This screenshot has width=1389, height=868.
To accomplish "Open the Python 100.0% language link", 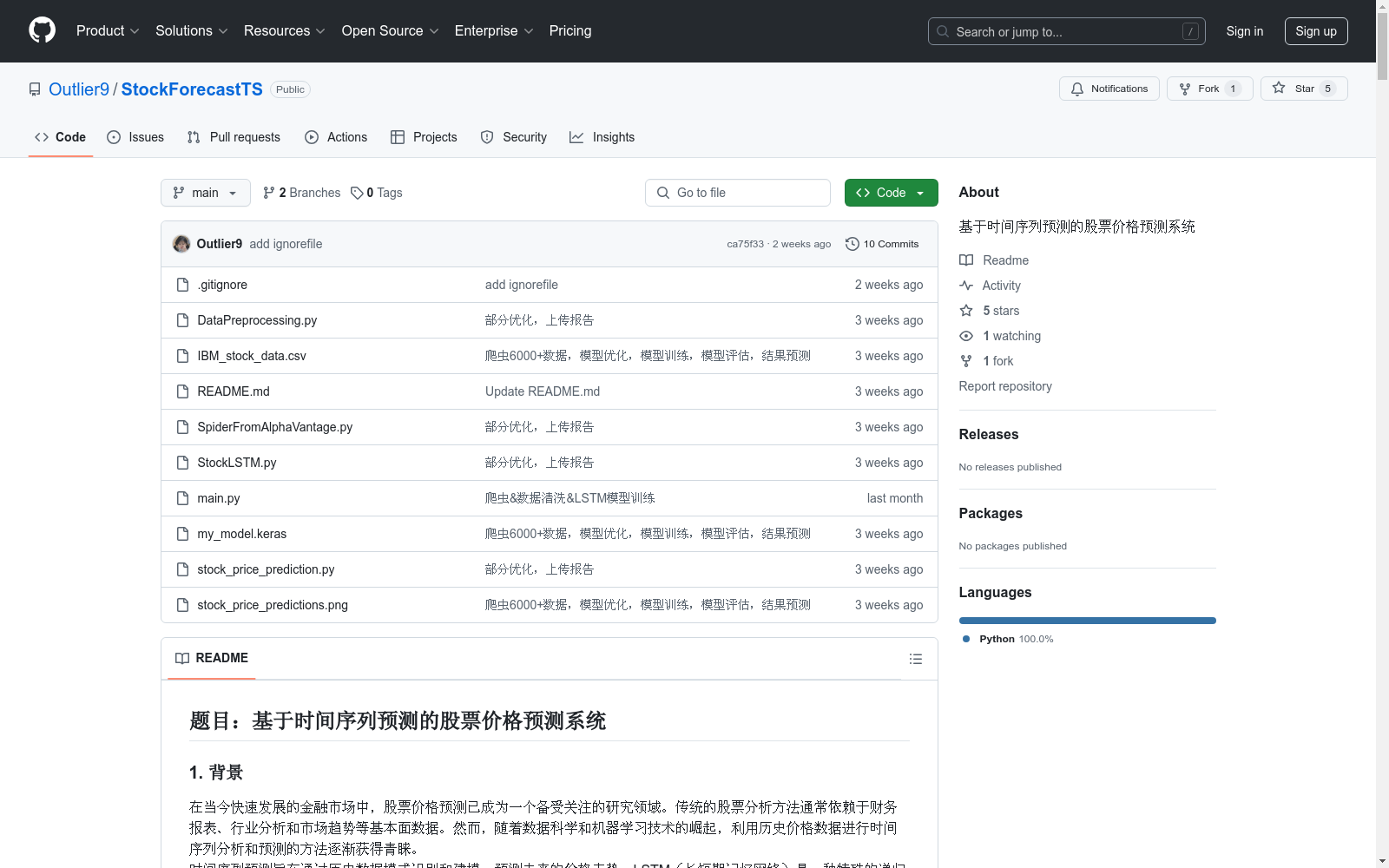I will click(1008, 639).
